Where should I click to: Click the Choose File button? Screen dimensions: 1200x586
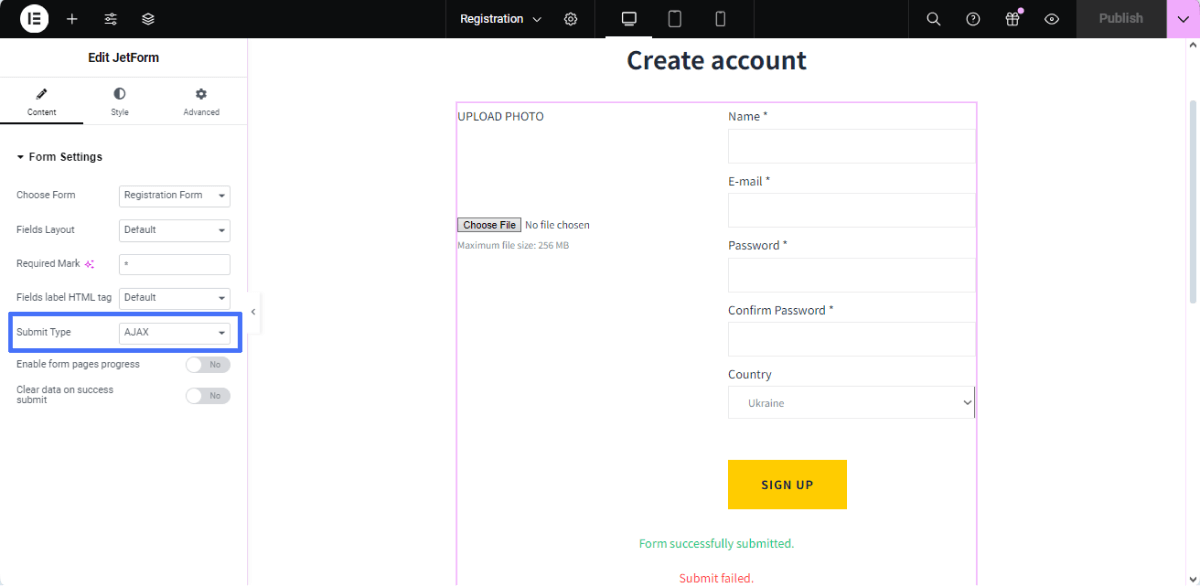489,225
